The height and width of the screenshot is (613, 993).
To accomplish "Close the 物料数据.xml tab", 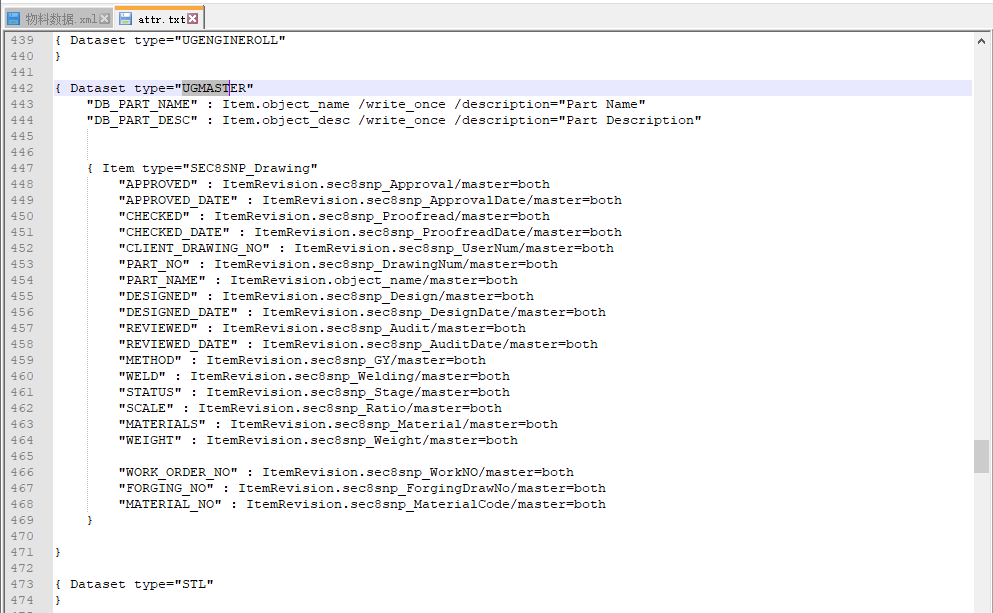I will [x=104, y=19].
